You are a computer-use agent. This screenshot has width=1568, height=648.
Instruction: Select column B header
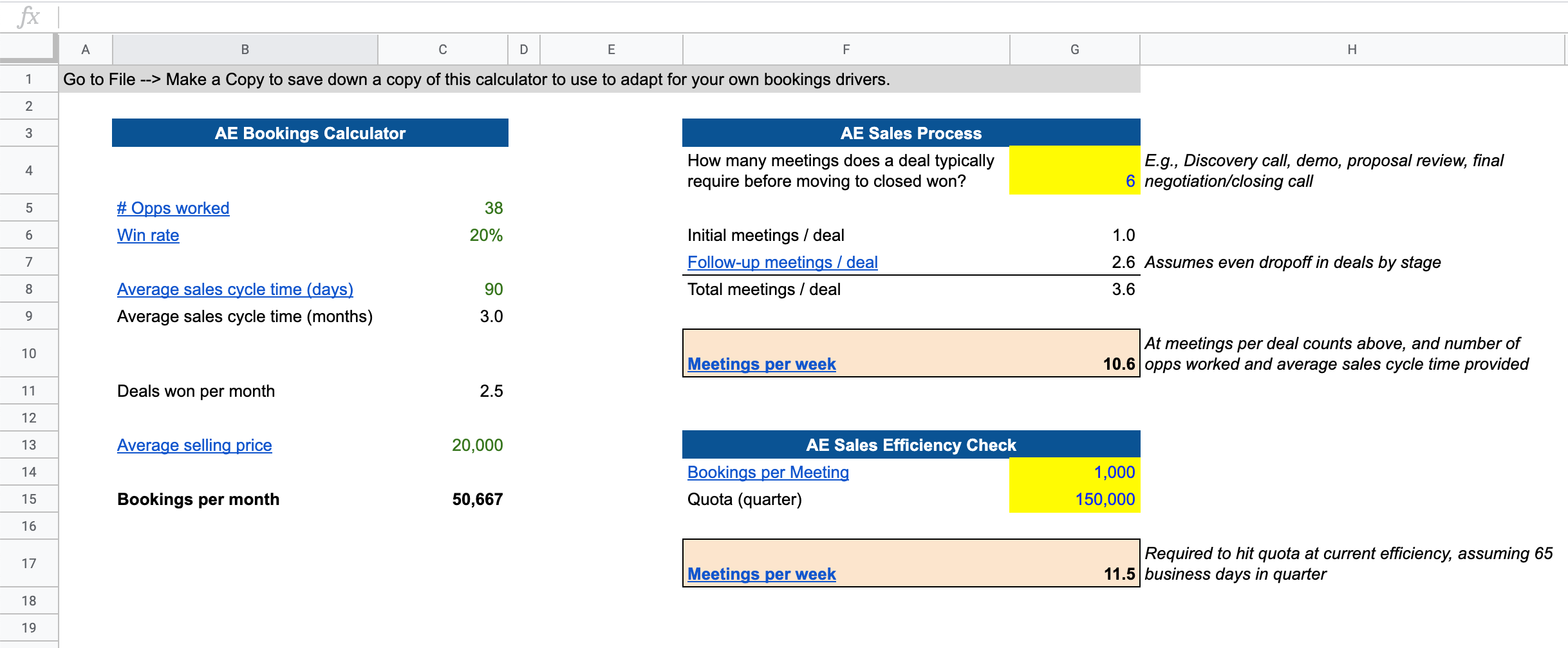(245, 50)
